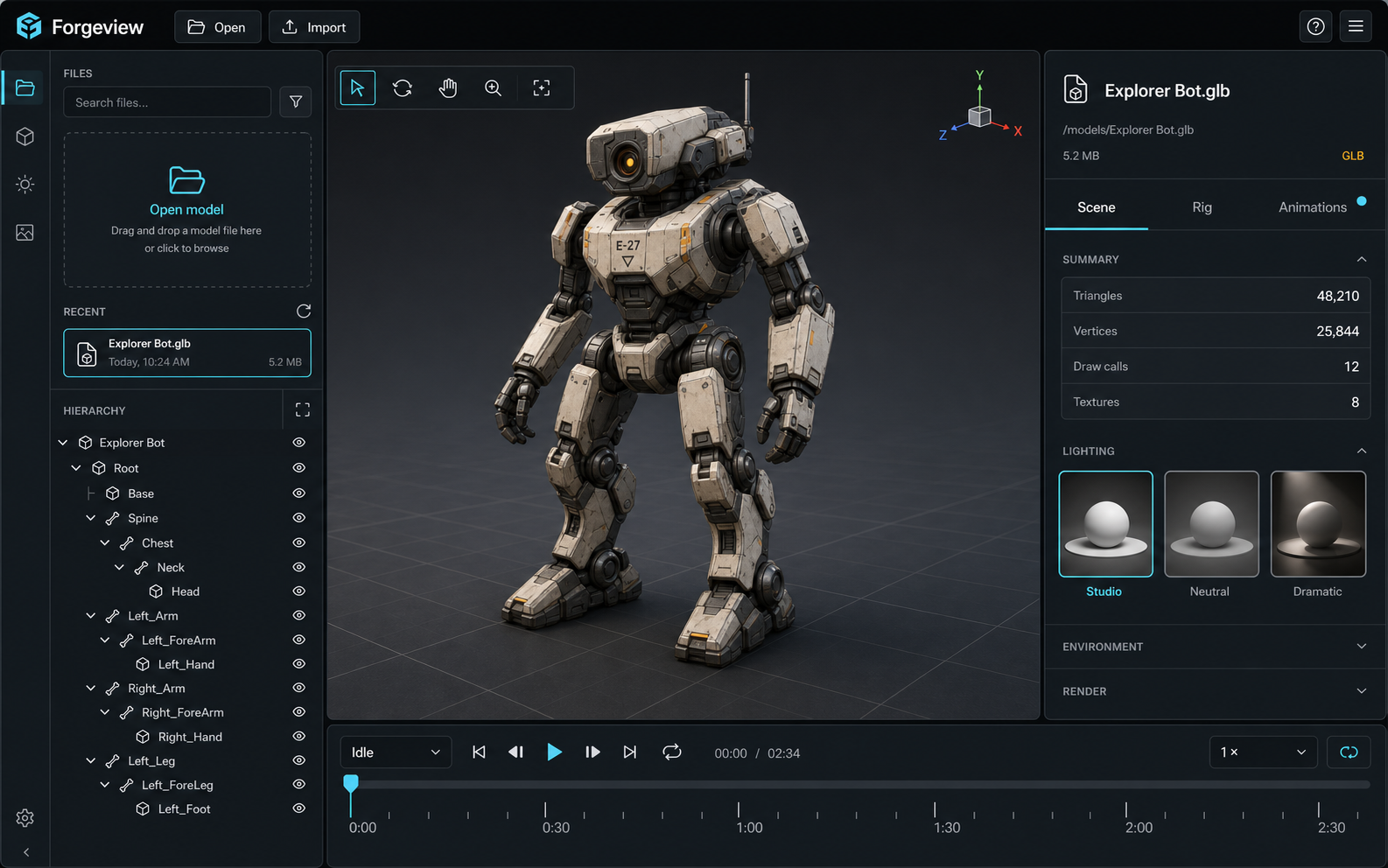Switch to the Rig tab
This screenshot has height=868, width=1388.
(1202, 207)
